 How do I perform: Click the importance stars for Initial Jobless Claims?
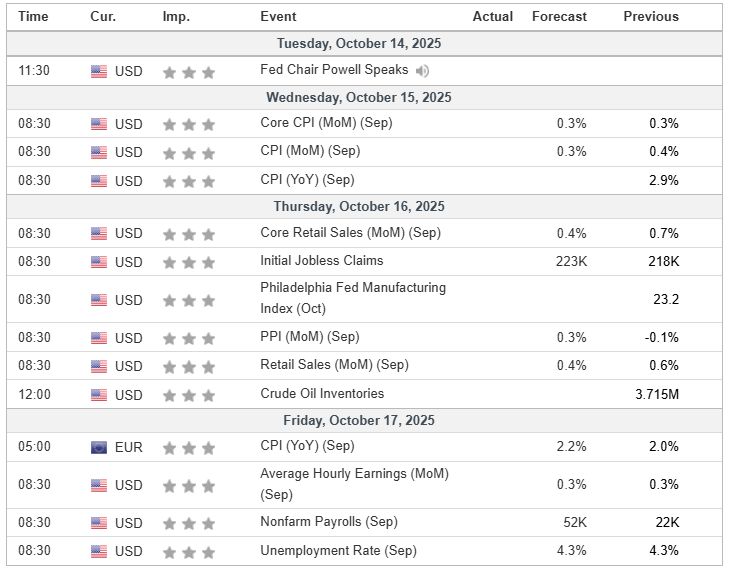click(x=189, y=262)
